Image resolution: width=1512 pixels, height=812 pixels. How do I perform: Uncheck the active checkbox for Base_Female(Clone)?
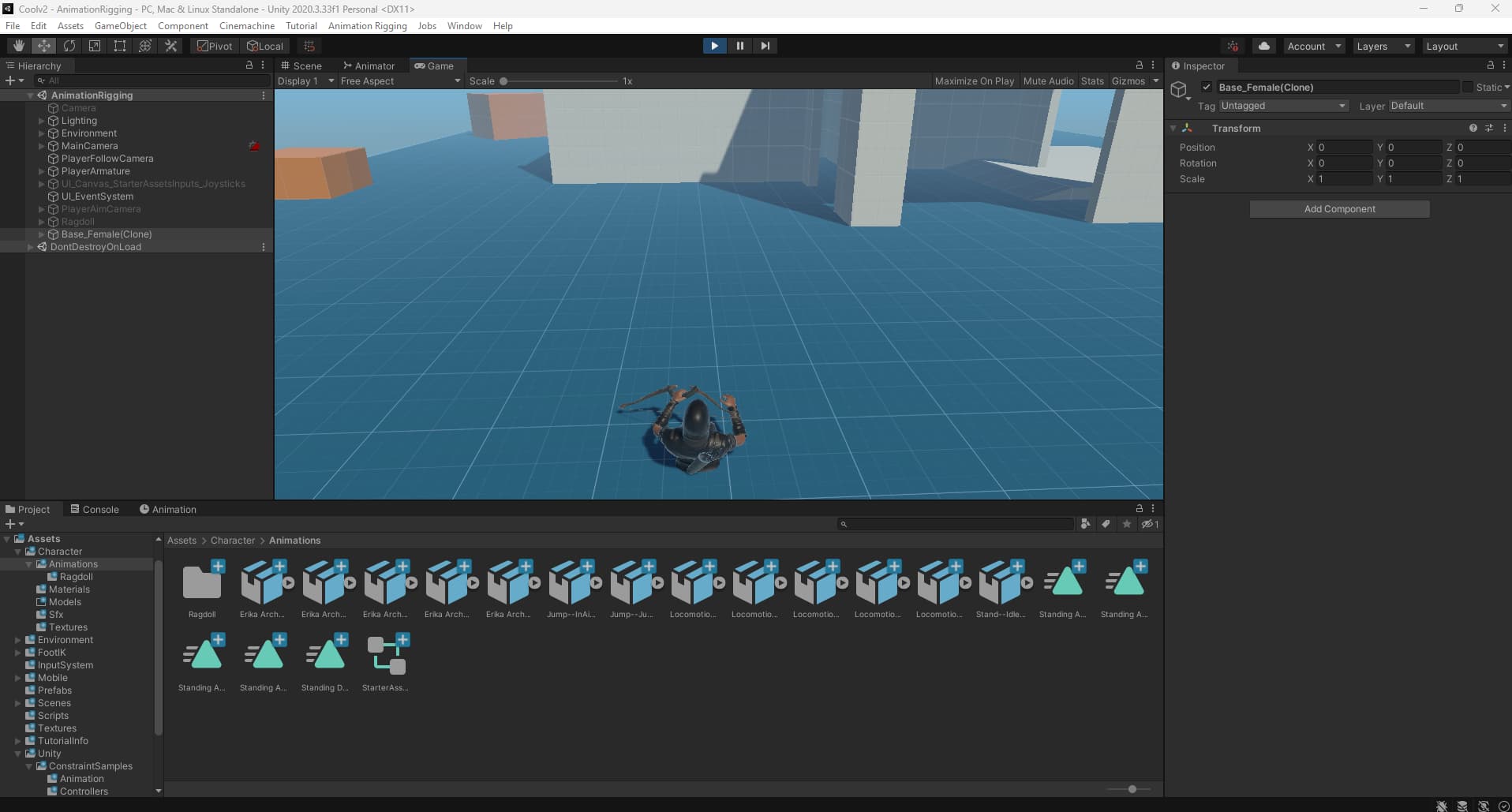(x=1205, y=87)
